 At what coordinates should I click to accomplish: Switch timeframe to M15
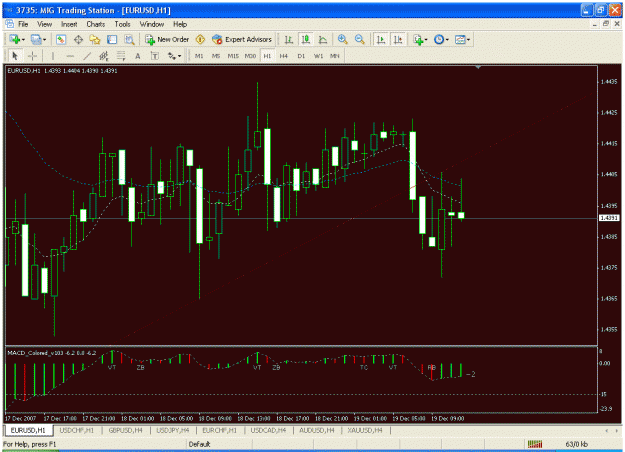coord(233,56)
